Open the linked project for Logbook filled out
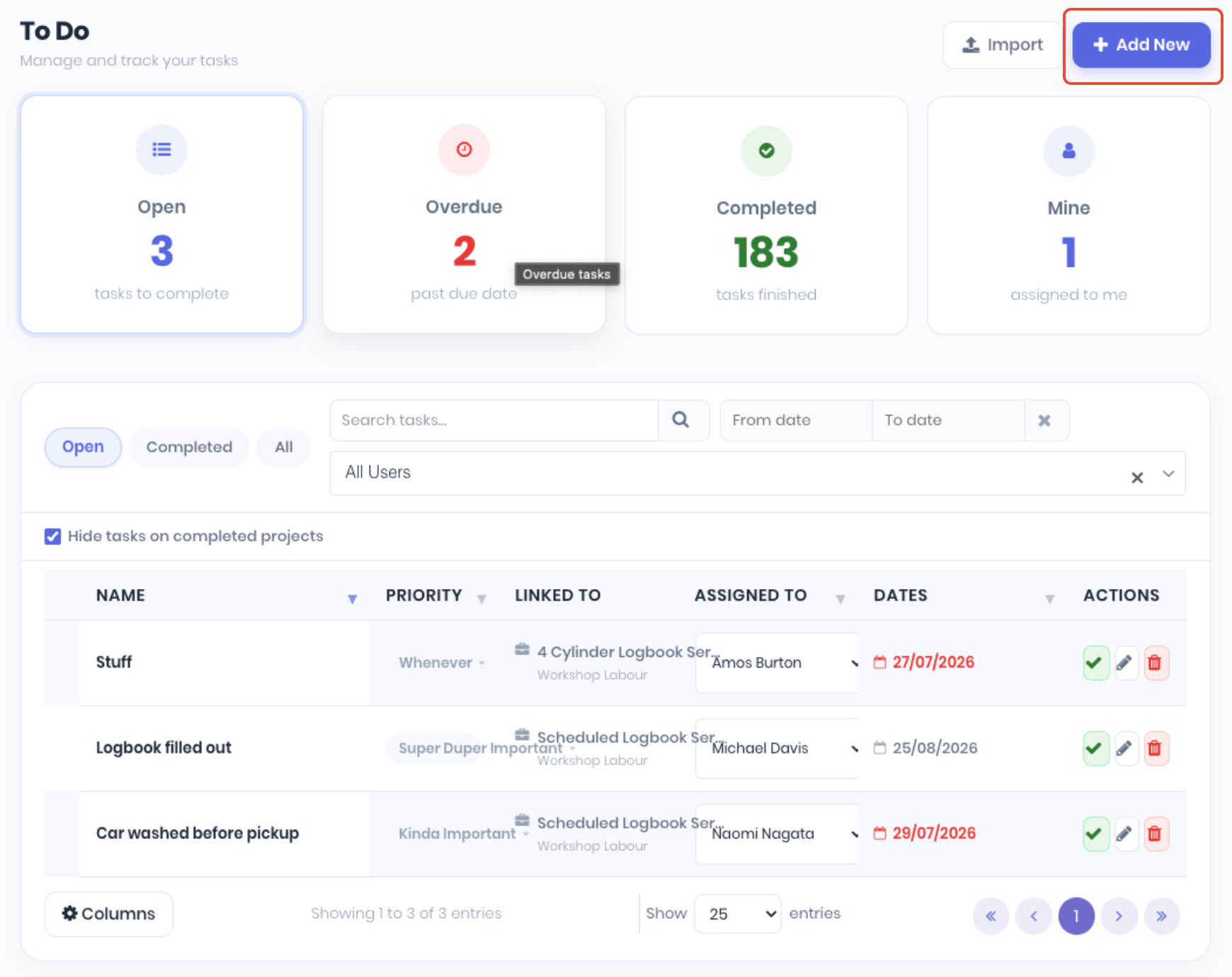Viewport: 1232px width, 977px height. click(630, 738)
